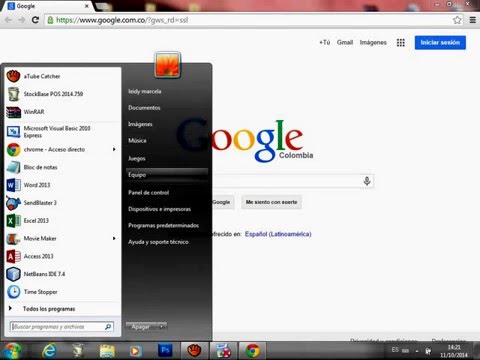This screenshot has width=480, height=360.
Task: Open aTube Catcher from Start menu
Action: tap(62, 76)
